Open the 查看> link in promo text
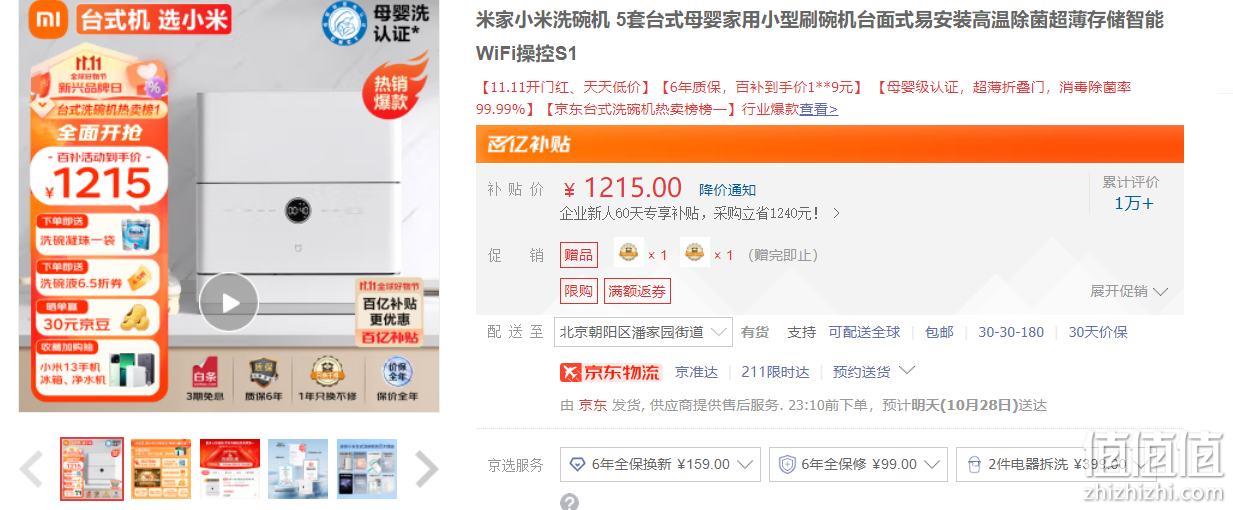Viewport: 1233px width, 510px height. [x=818, y=109]
